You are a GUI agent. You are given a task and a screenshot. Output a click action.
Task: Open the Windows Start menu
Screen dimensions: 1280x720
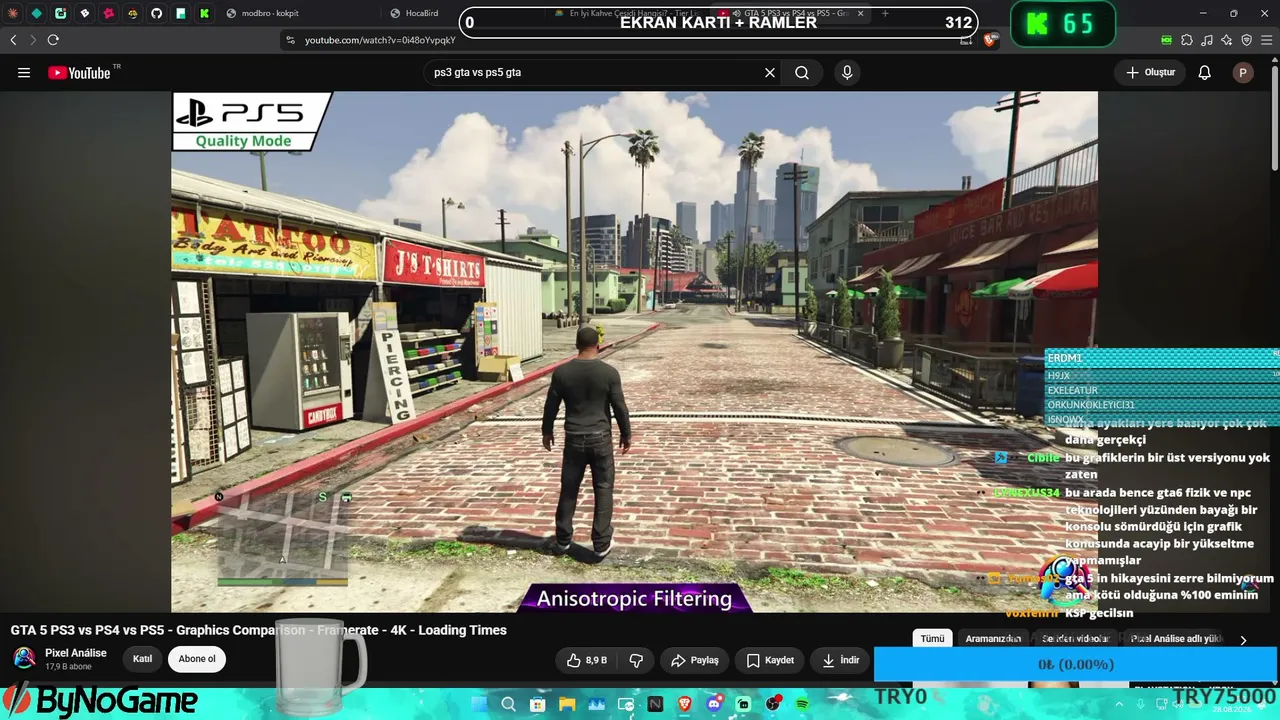tap(478, 704)
